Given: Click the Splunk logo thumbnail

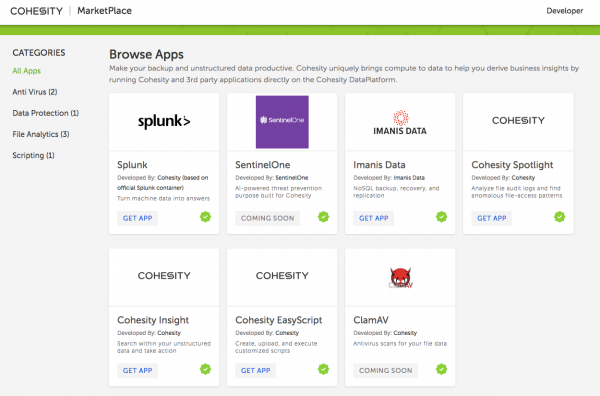Looking at the screenshot, I should 164,121.
